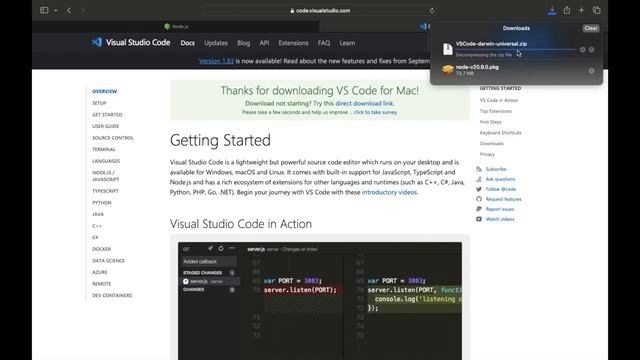
Task: Switch to the Node.js browser tab
Action: tap(176, 27)
